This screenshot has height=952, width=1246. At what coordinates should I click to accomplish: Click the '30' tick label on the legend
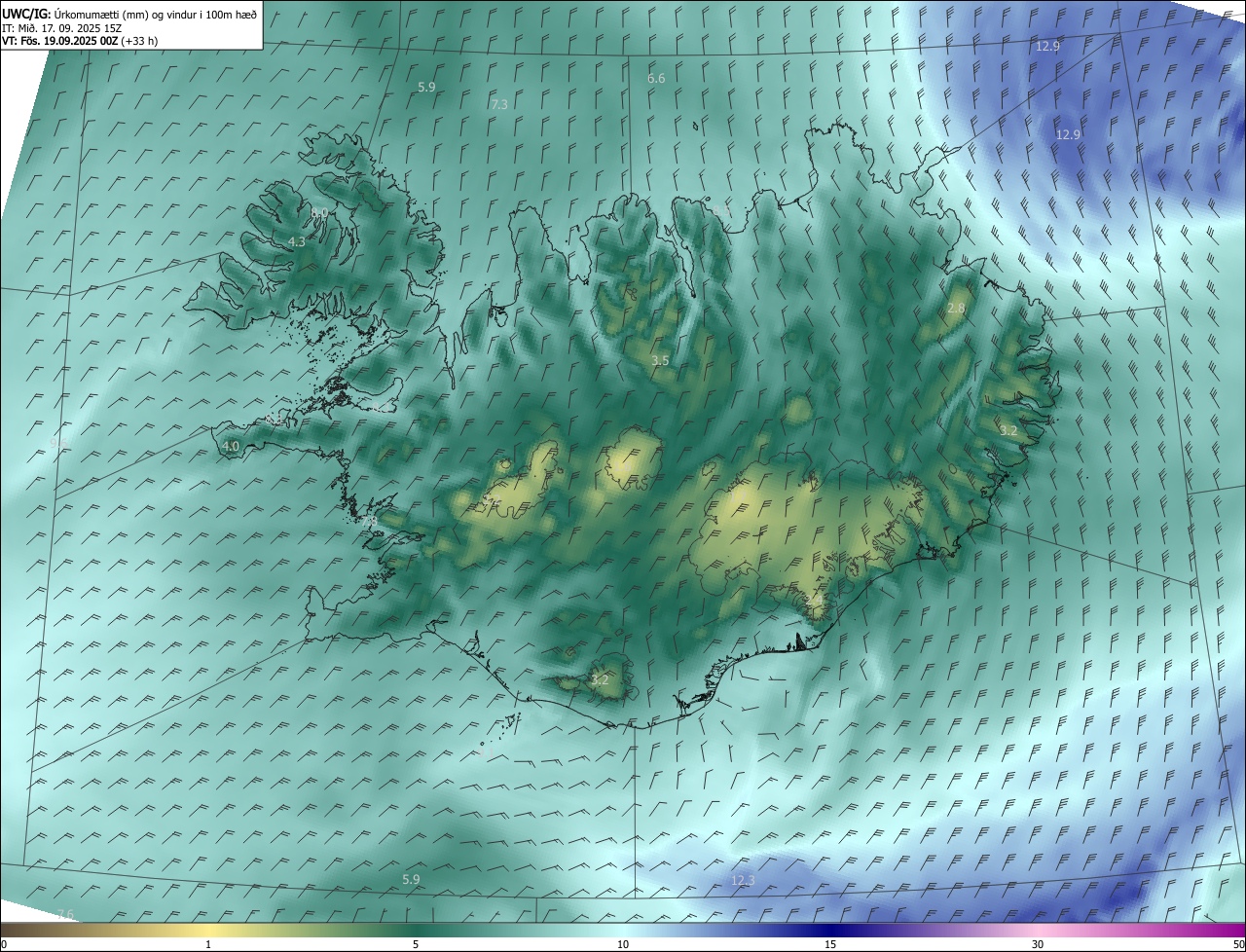point(1038,944)
